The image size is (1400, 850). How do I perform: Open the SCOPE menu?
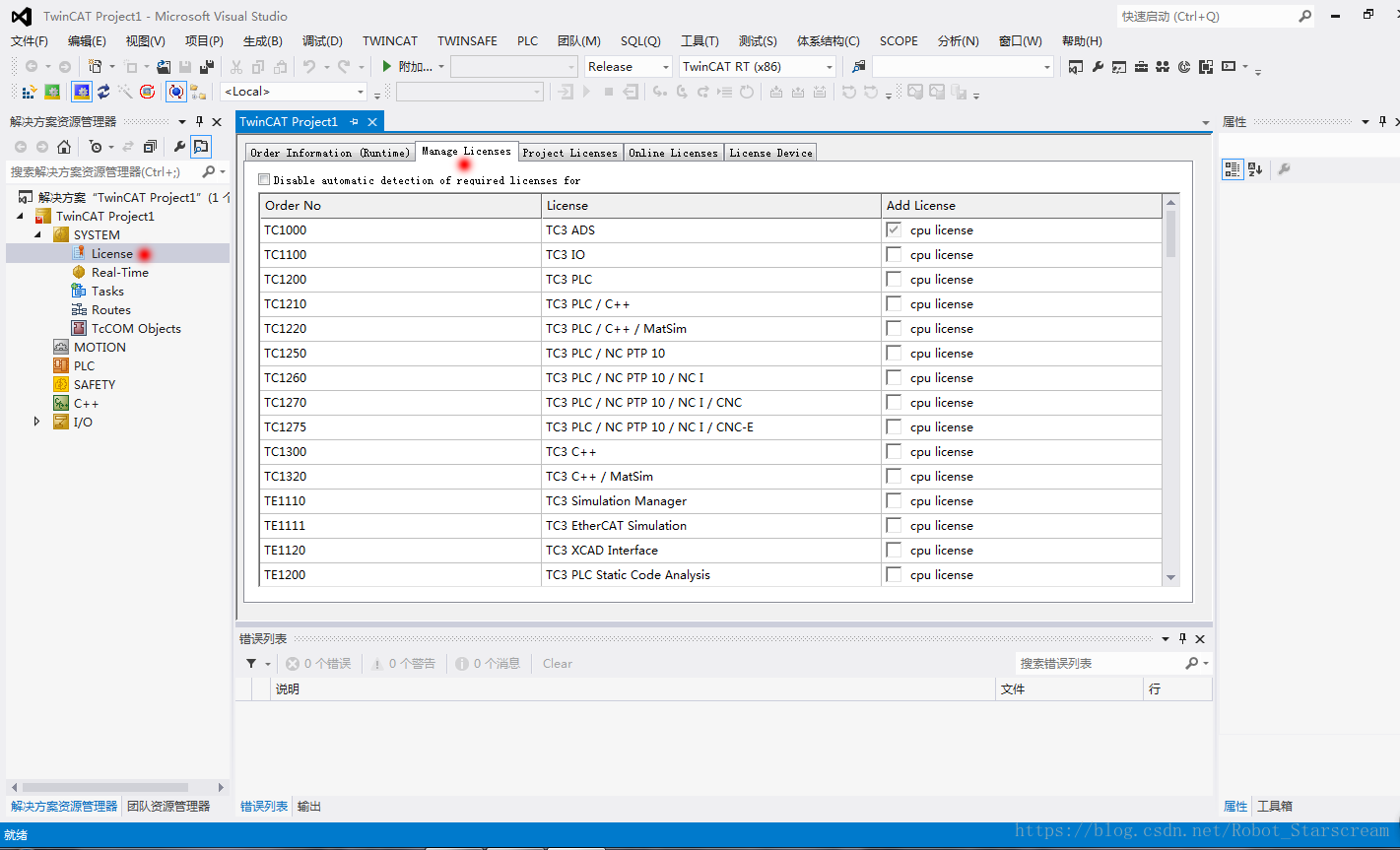click(x=899, y=40)
